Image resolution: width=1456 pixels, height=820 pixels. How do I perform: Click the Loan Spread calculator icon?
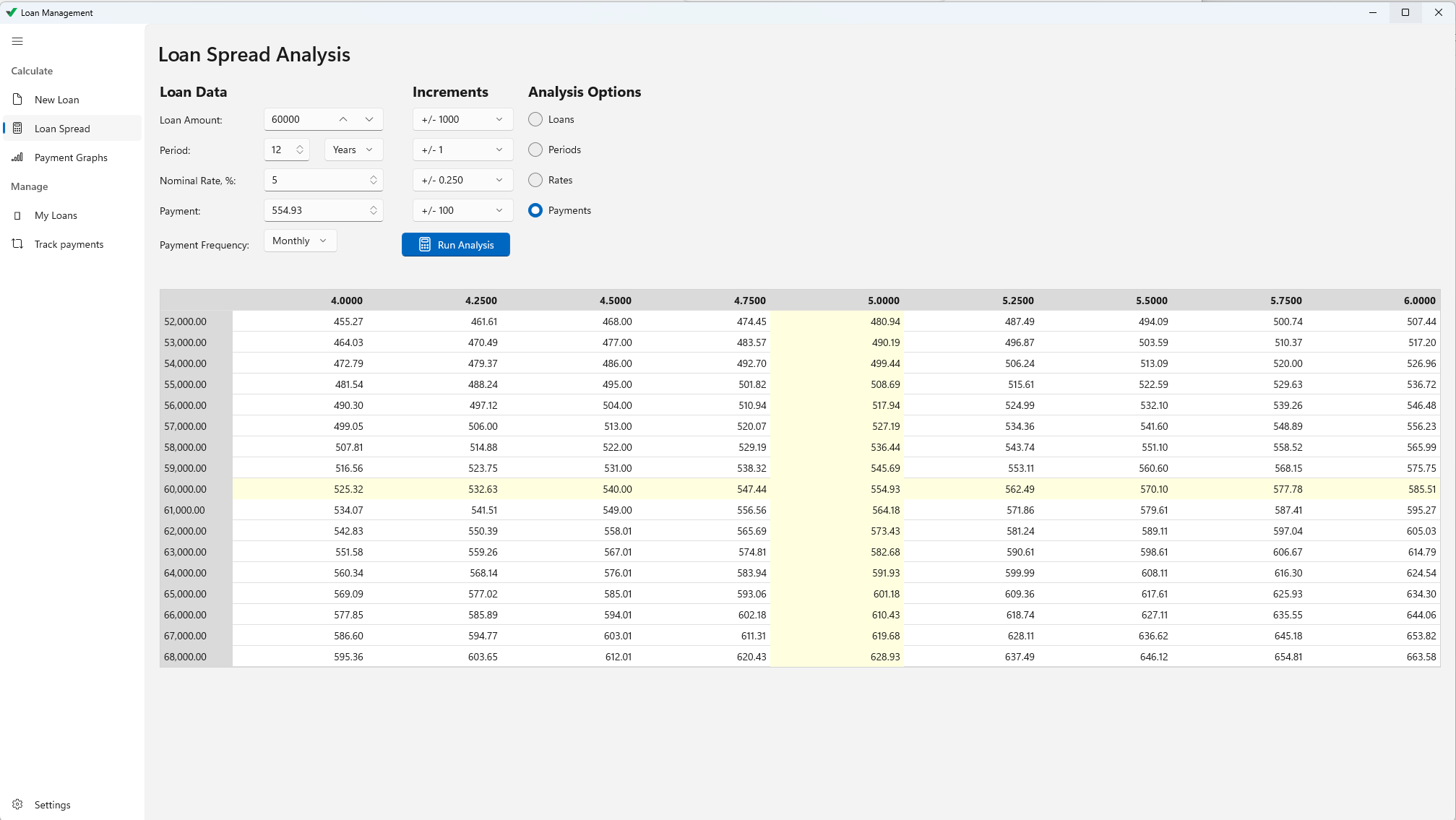tap(17, 129)
